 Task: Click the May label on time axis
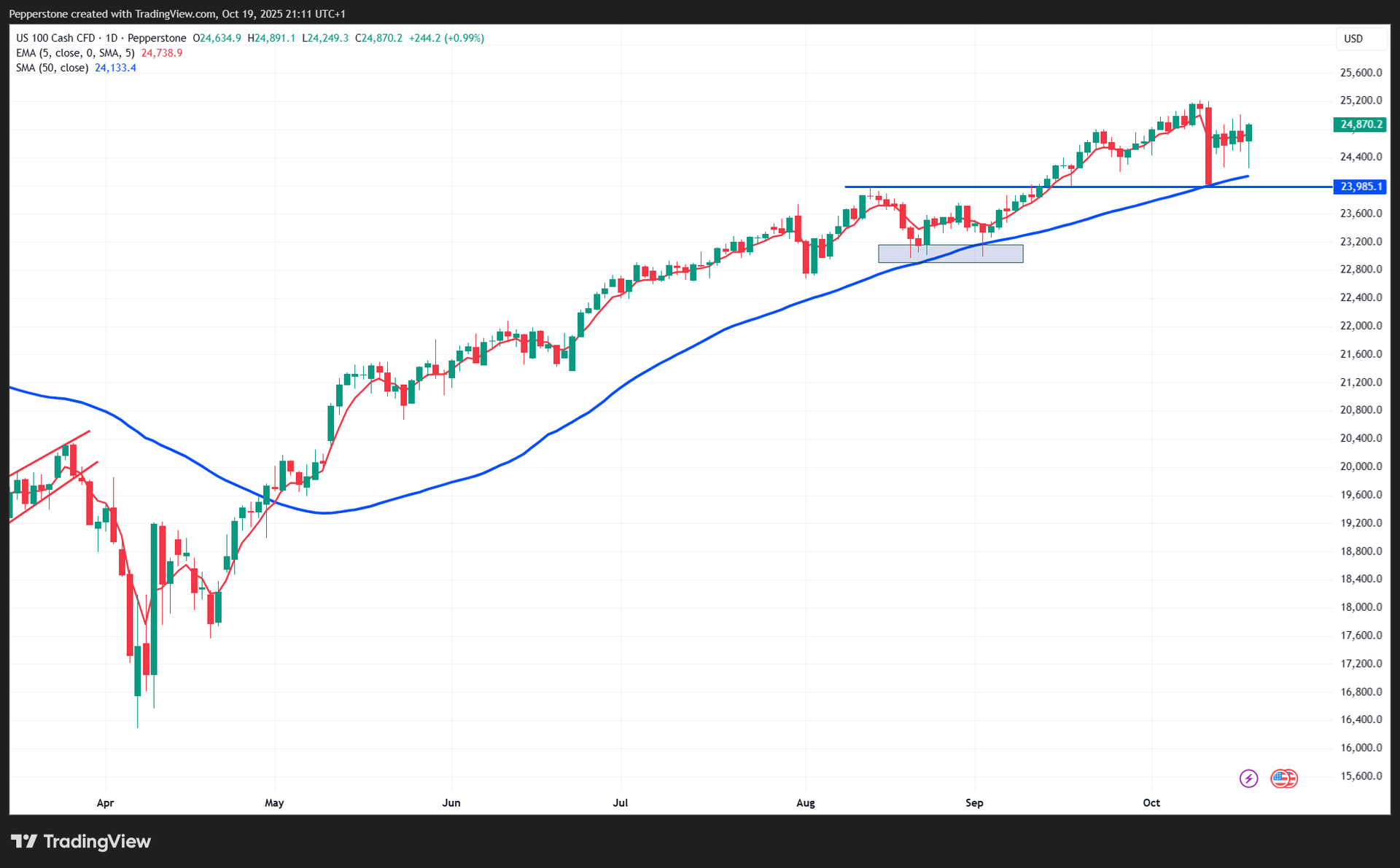[x=274, y=802]
